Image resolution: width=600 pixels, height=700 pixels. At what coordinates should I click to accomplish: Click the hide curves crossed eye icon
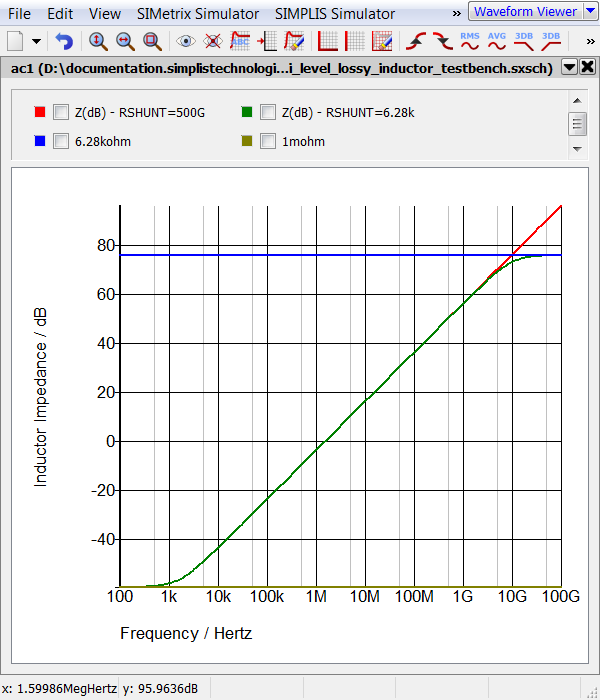pos(212,41)
